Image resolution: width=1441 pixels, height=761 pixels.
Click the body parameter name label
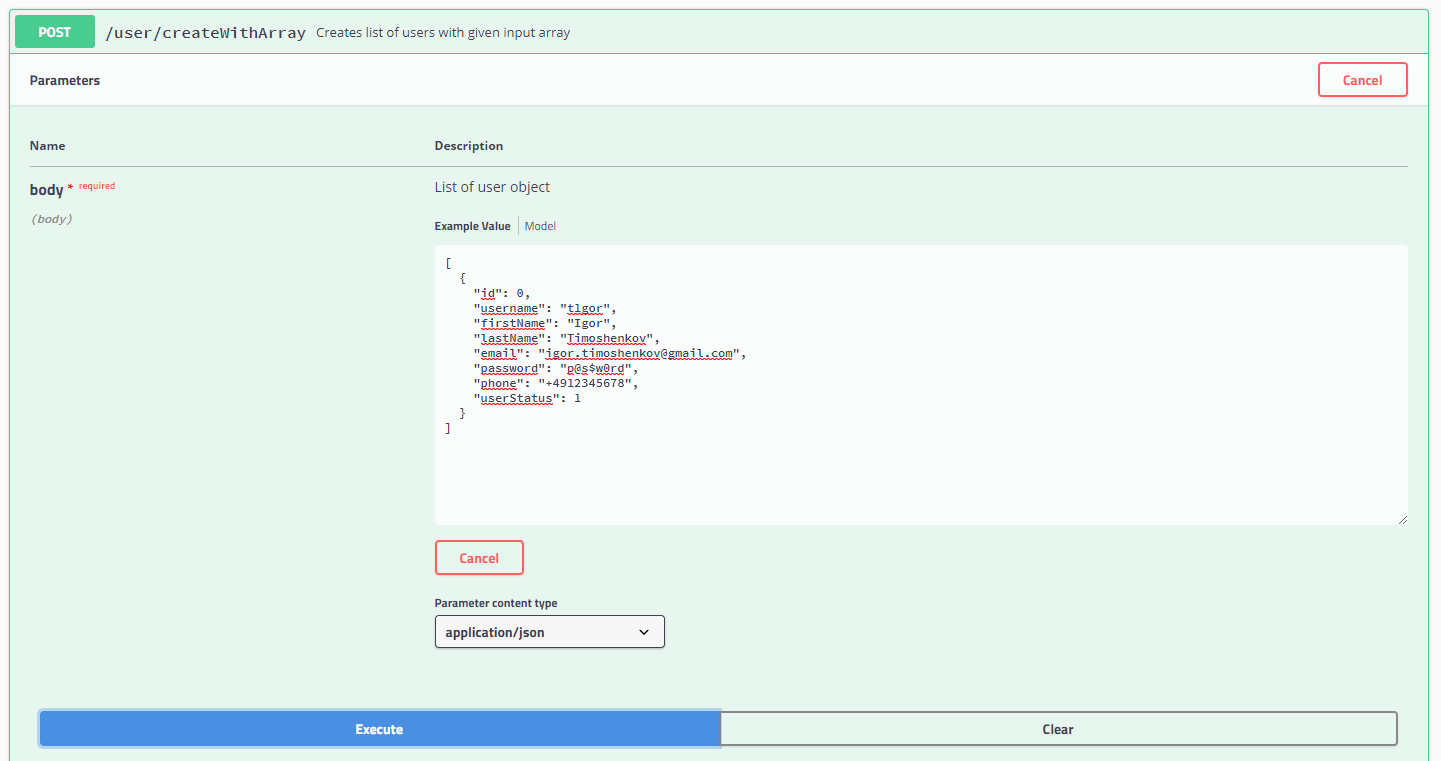[46, 189]
